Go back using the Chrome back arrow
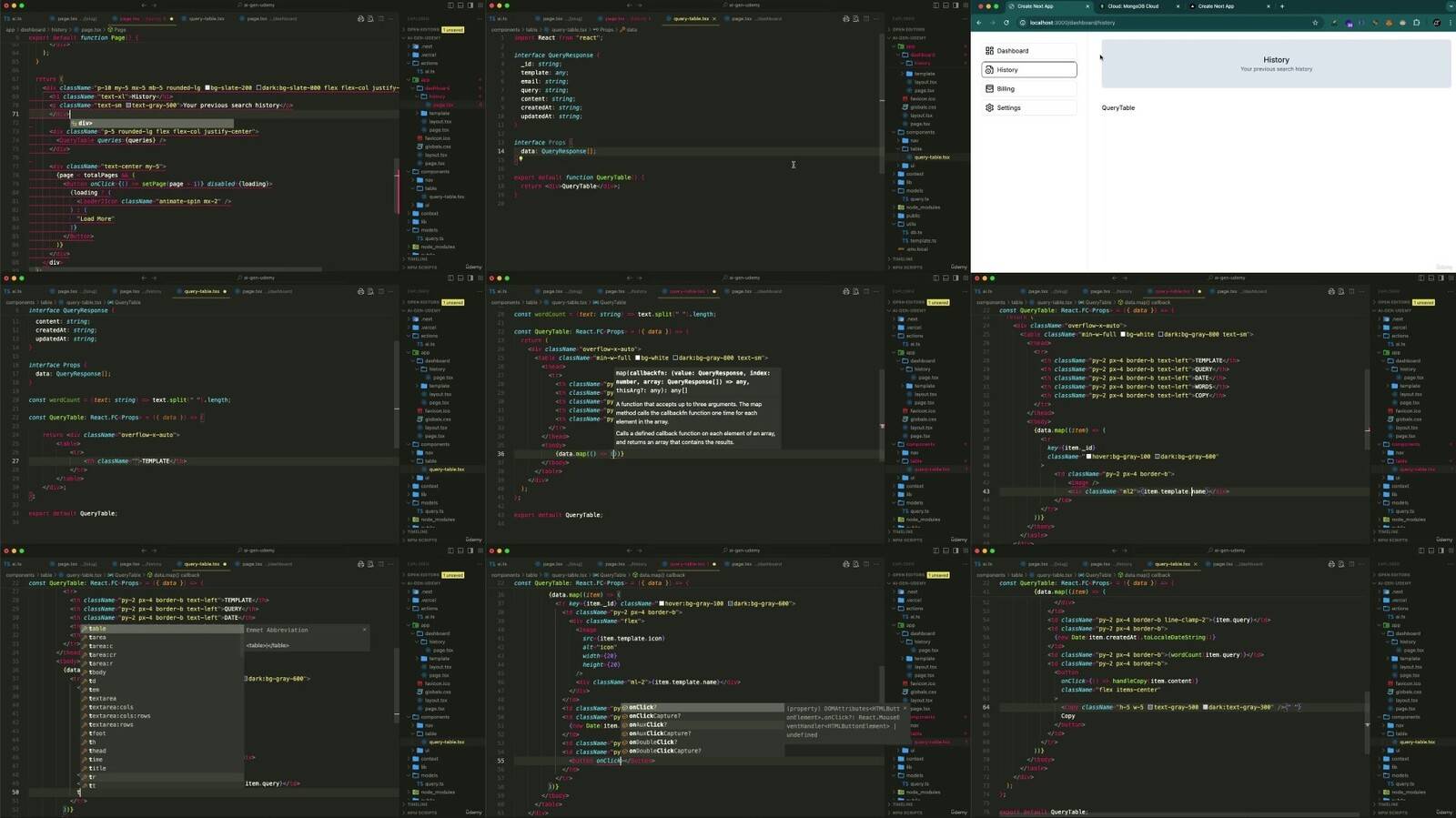Image resolution: width=1456 pixels, height=818 pixels. [x=979, y=23]
